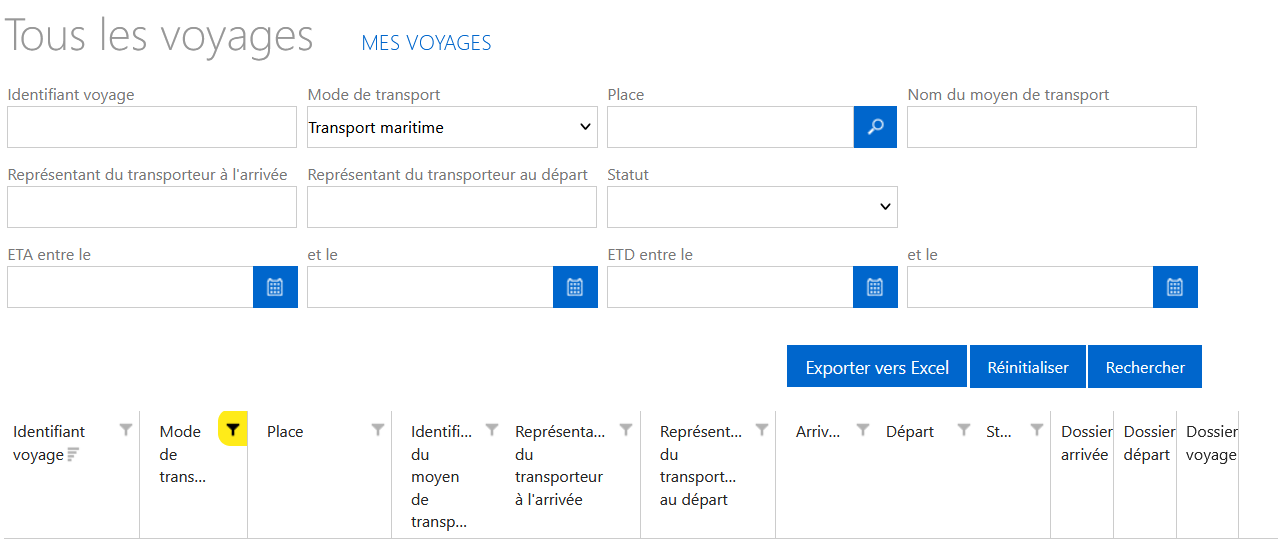Click the Réinitialiser button
1278x543 pixels.
click(1028, 367)
